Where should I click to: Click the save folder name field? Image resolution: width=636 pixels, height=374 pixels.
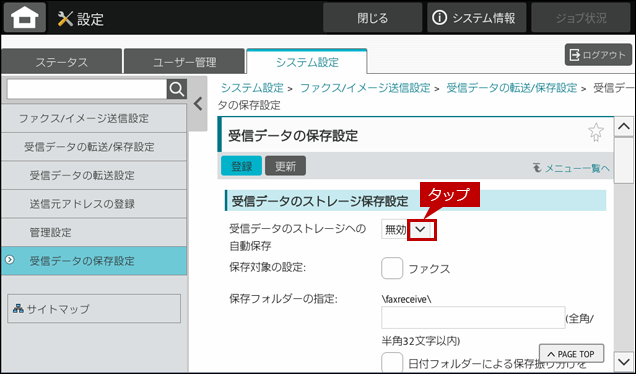tap(473, 318)
